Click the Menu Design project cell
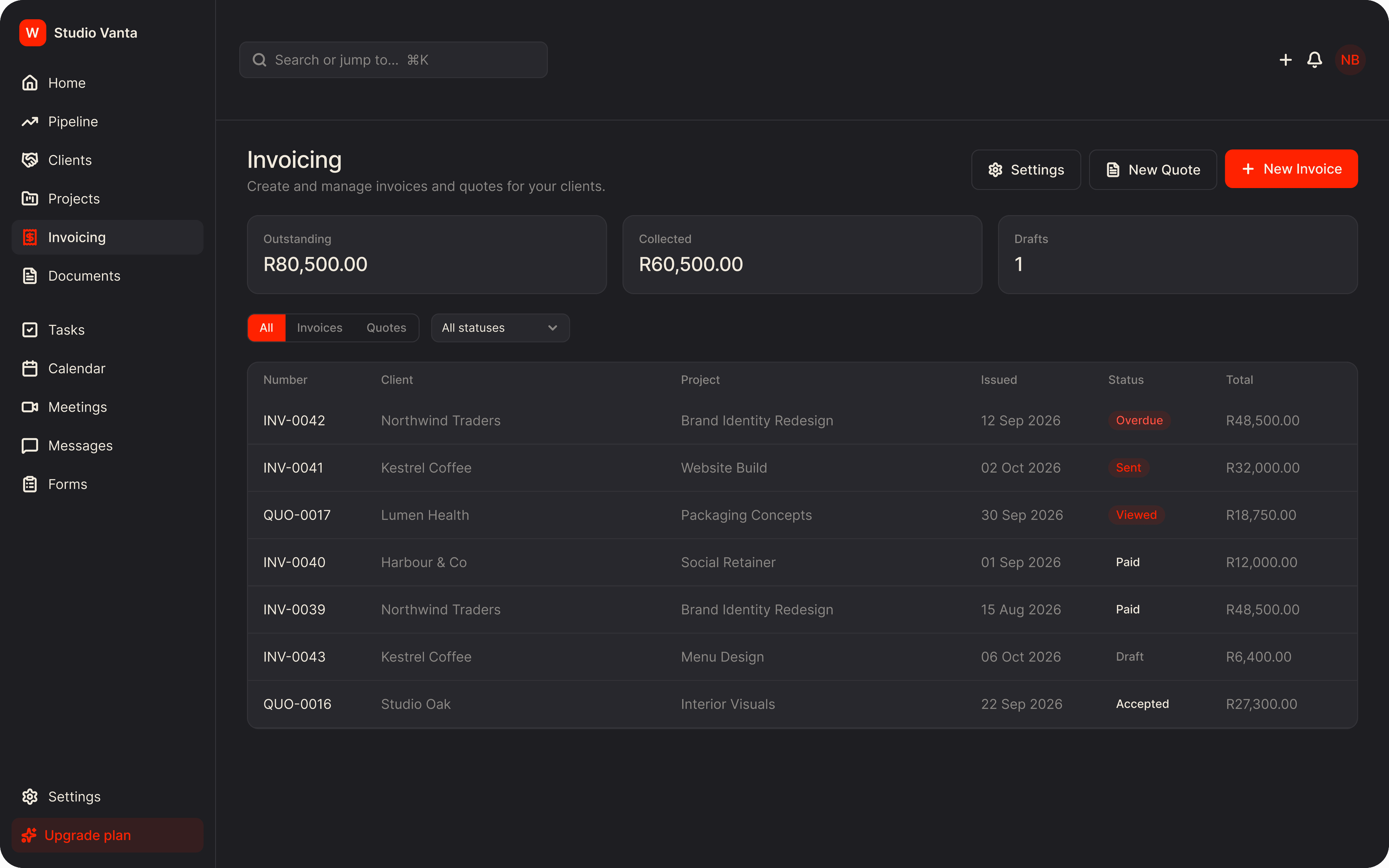The image size is (1389, 868). click(722, 657)
